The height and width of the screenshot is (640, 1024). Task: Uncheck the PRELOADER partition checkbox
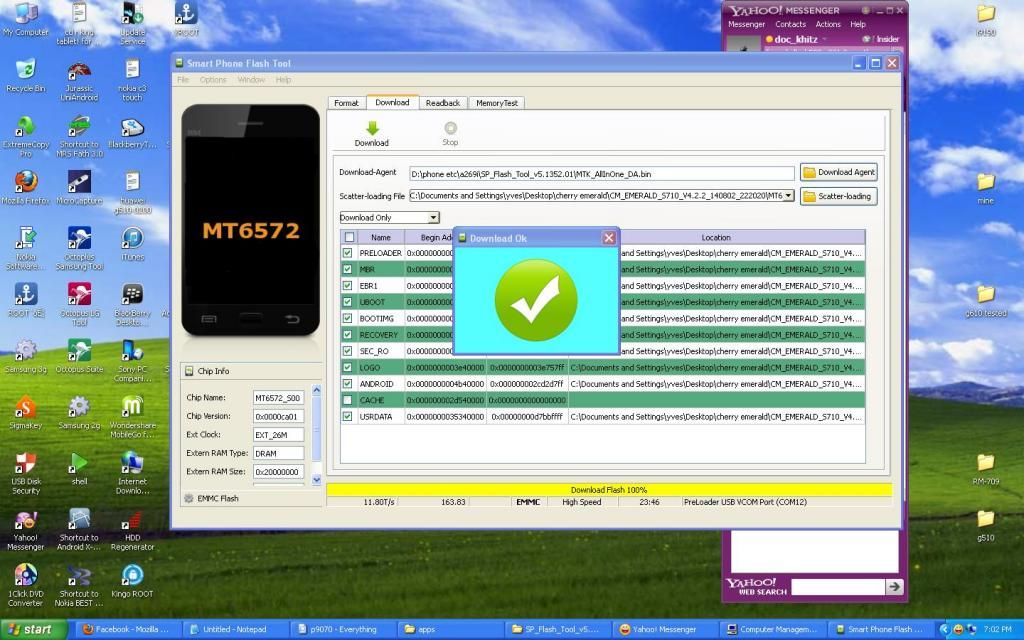click(x=348, y=254)
